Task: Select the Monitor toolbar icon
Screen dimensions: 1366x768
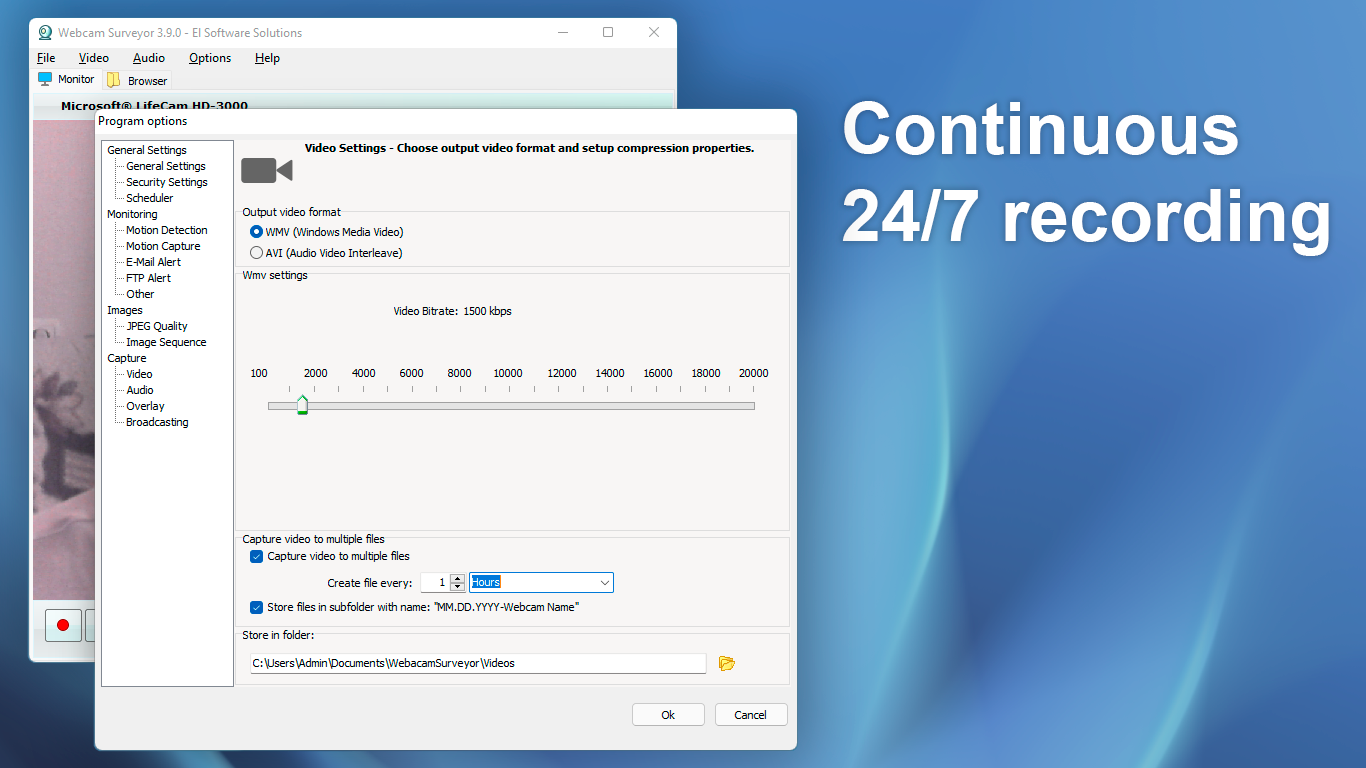Action: 66,79
